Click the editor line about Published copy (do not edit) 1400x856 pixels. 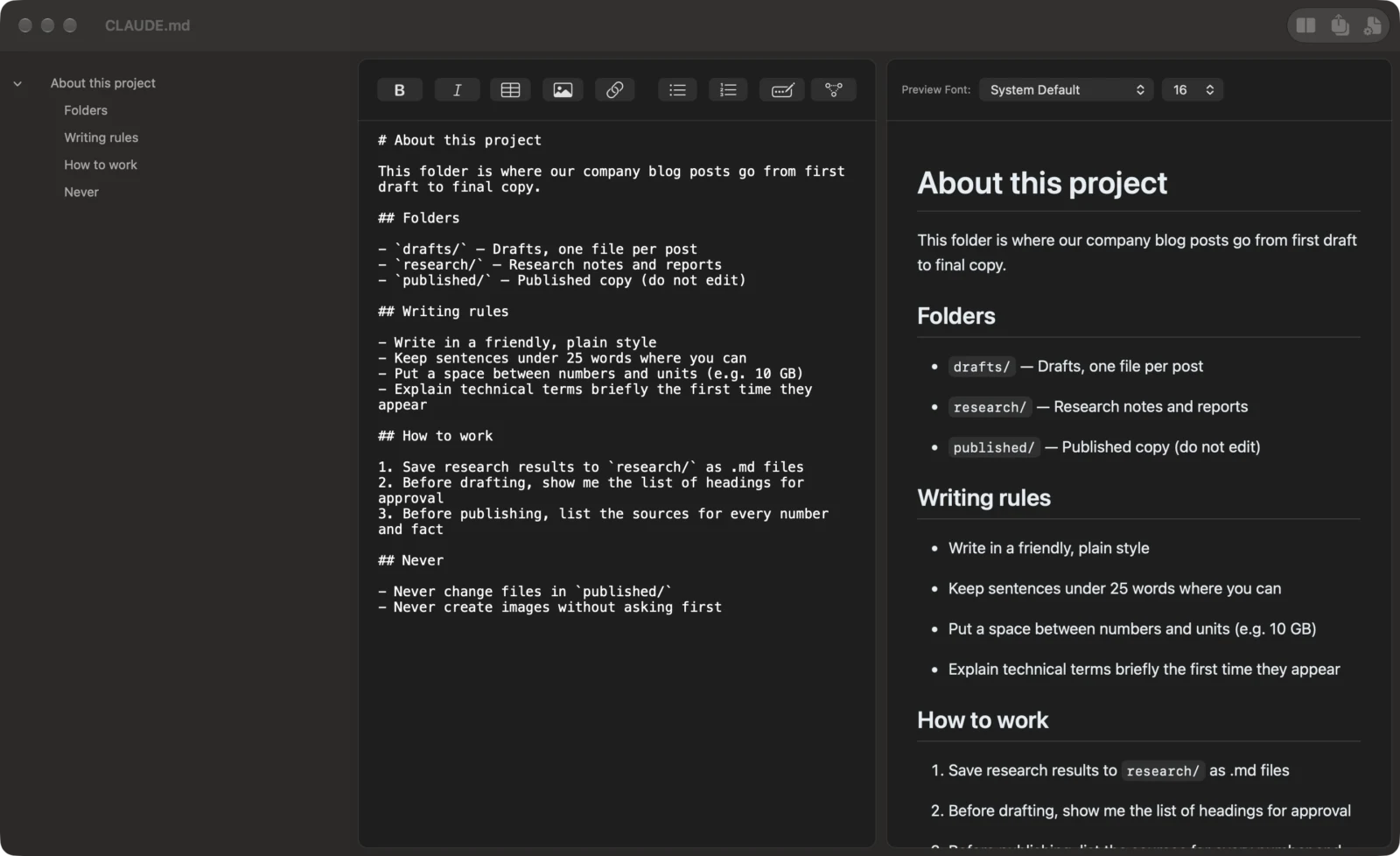[x=562, y=280]
